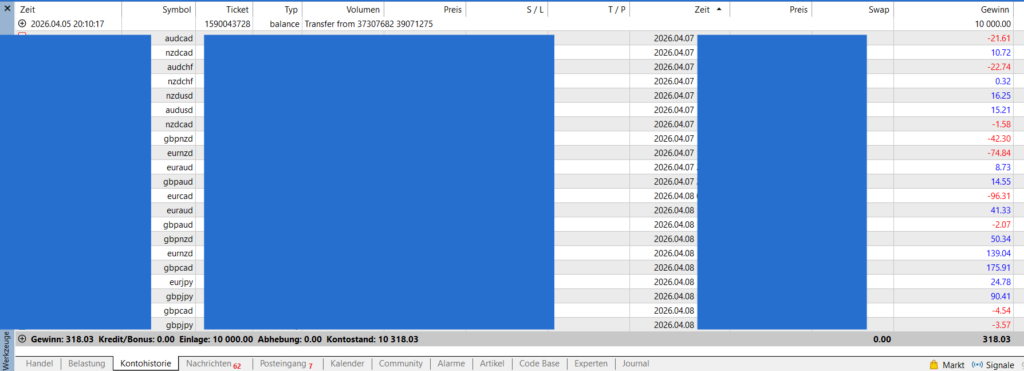Switch to the Experten tab

(591, 364)
